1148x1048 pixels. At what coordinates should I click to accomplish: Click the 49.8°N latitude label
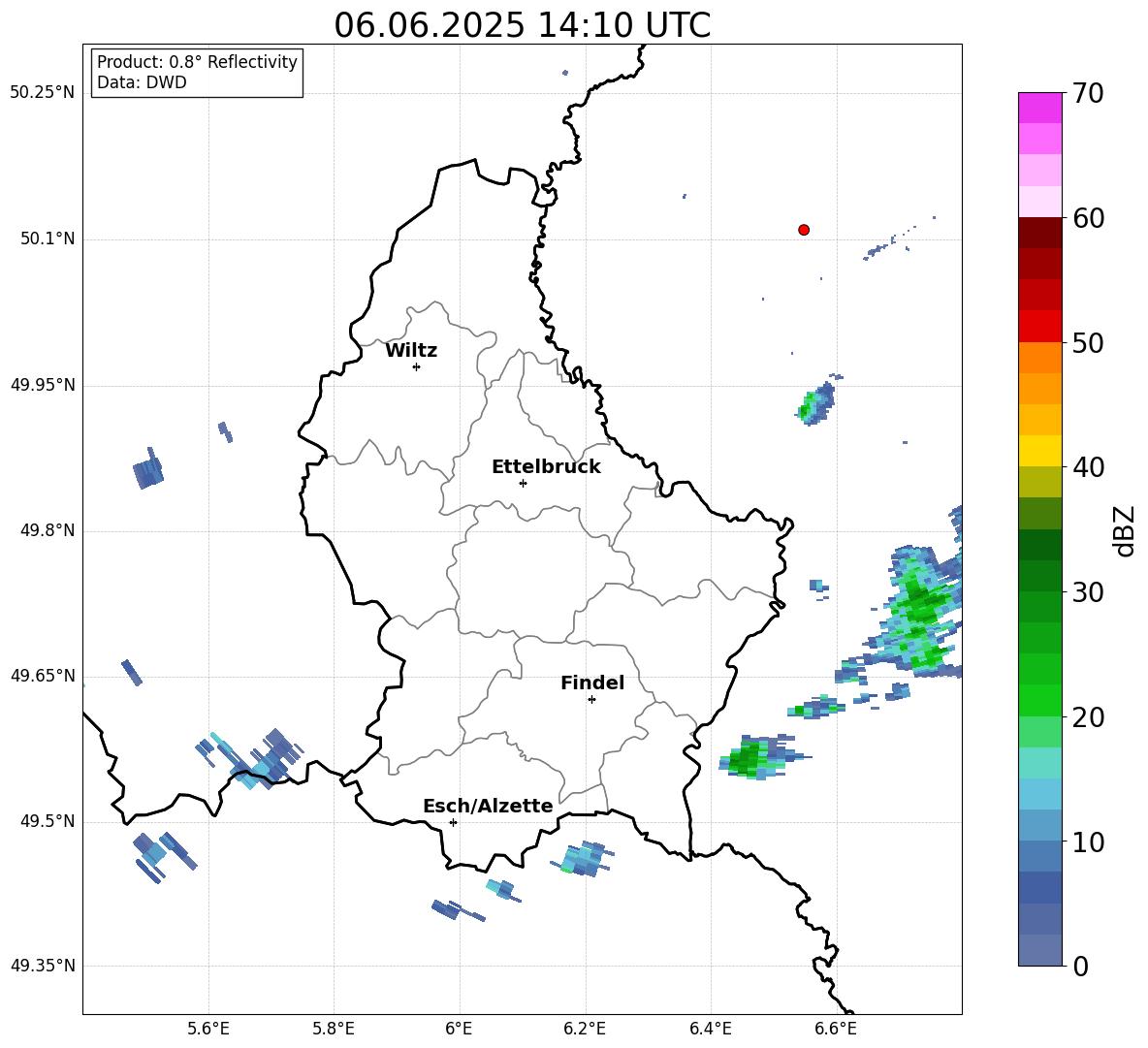[47, 530]
